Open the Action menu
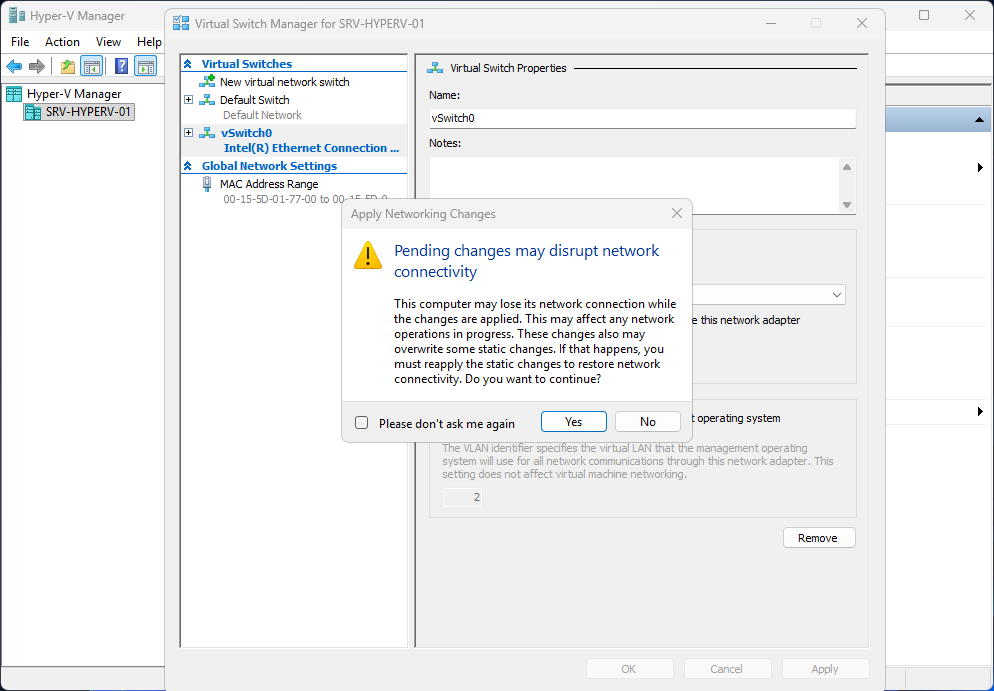Image resolution: width=994 pixels, height=691 pixels. click(62, 42)
